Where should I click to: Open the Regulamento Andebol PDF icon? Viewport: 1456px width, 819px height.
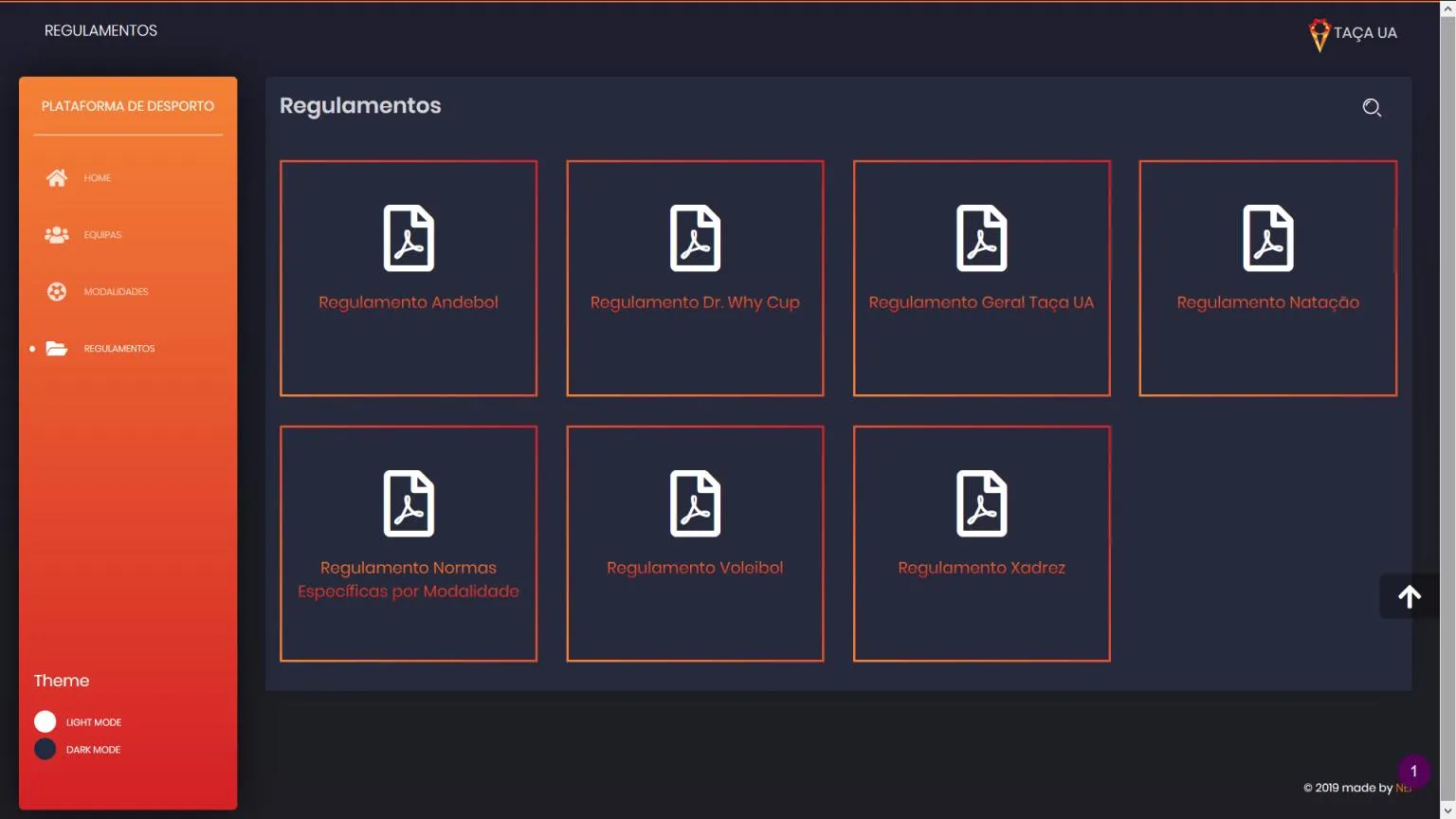click(409, 238)
